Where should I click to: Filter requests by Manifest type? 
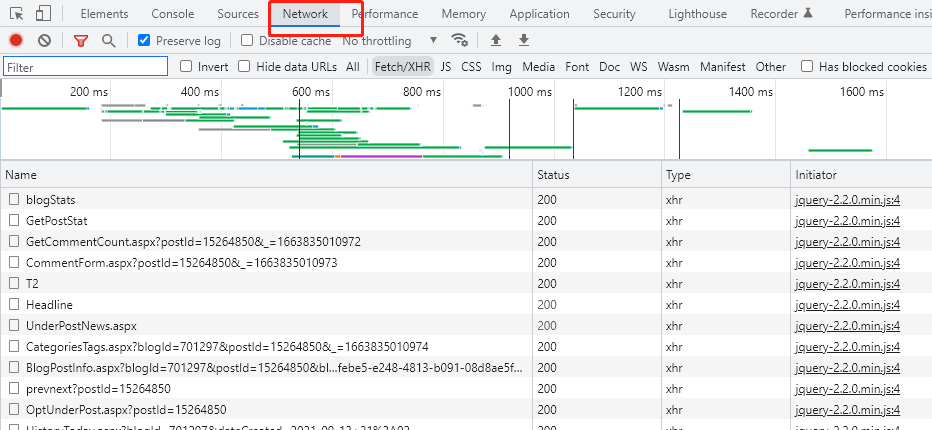(x=722, y=67)
